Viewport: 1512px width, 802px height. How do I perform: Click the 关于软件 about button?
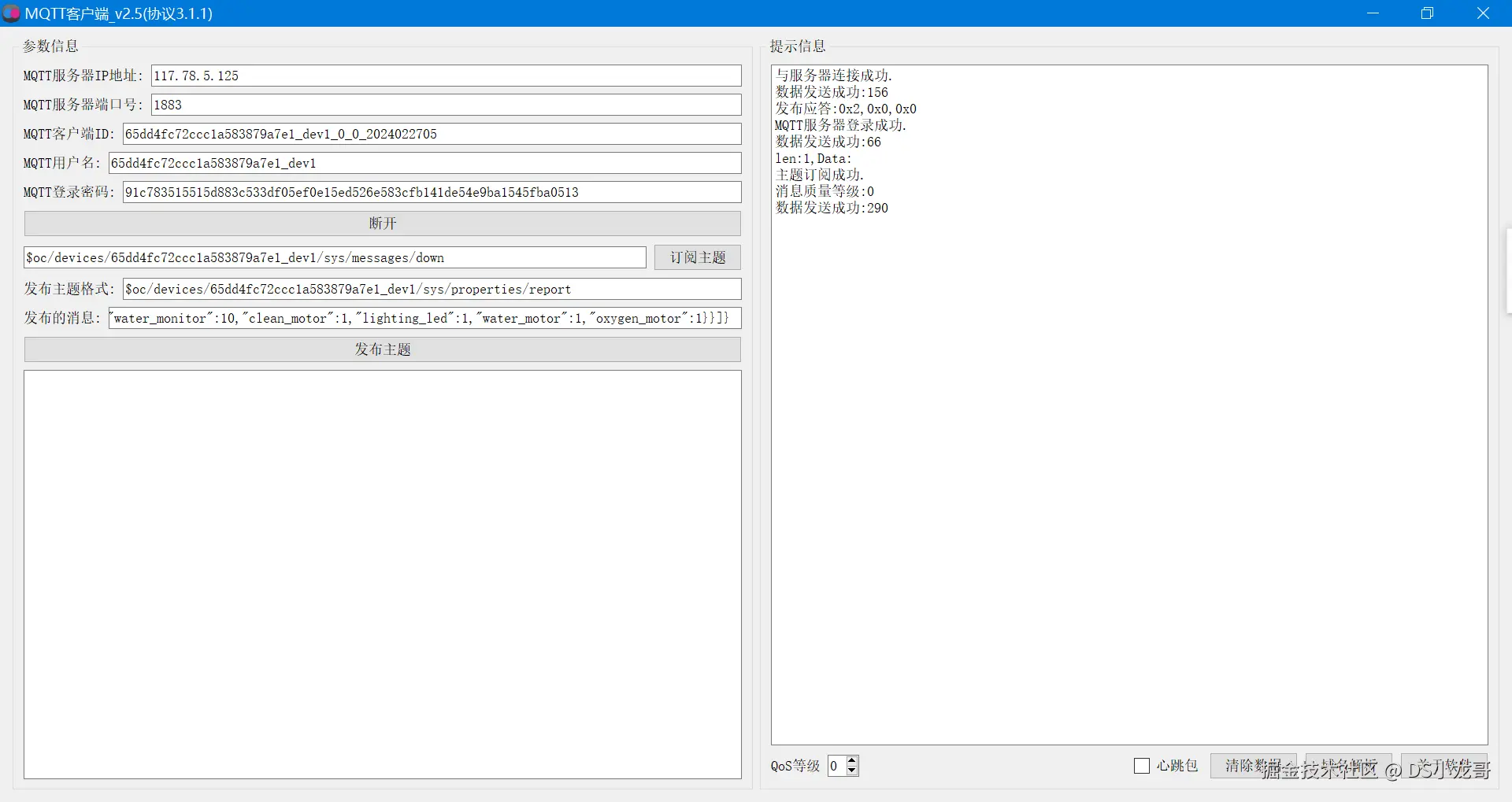pos(1444,766)
